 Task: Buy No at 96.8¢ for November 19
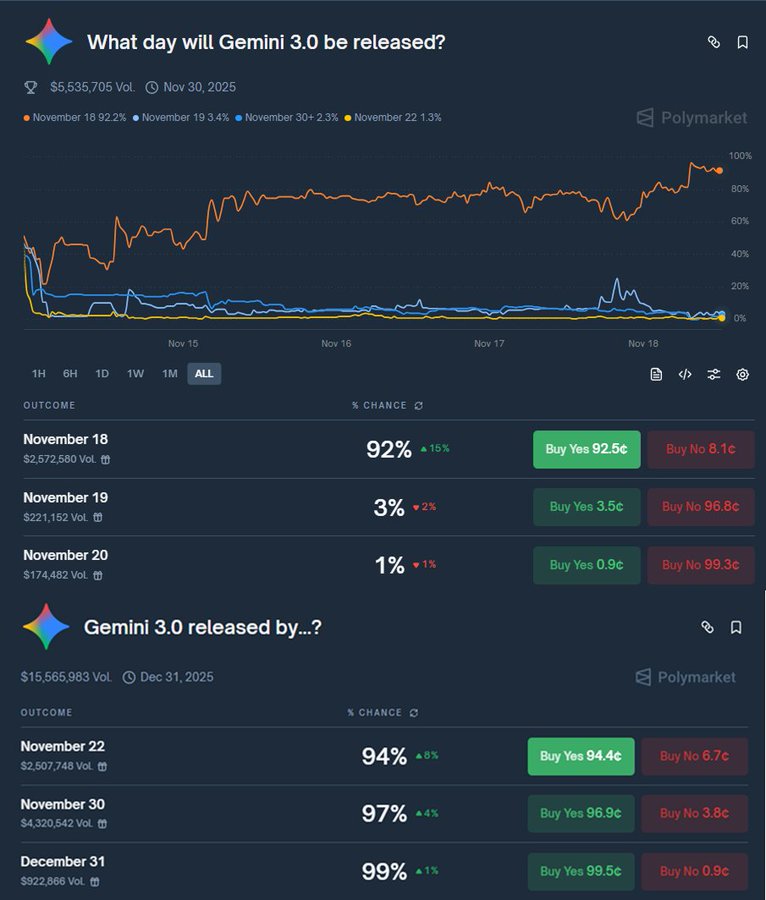pyautogui.click(x=701, y=507)
